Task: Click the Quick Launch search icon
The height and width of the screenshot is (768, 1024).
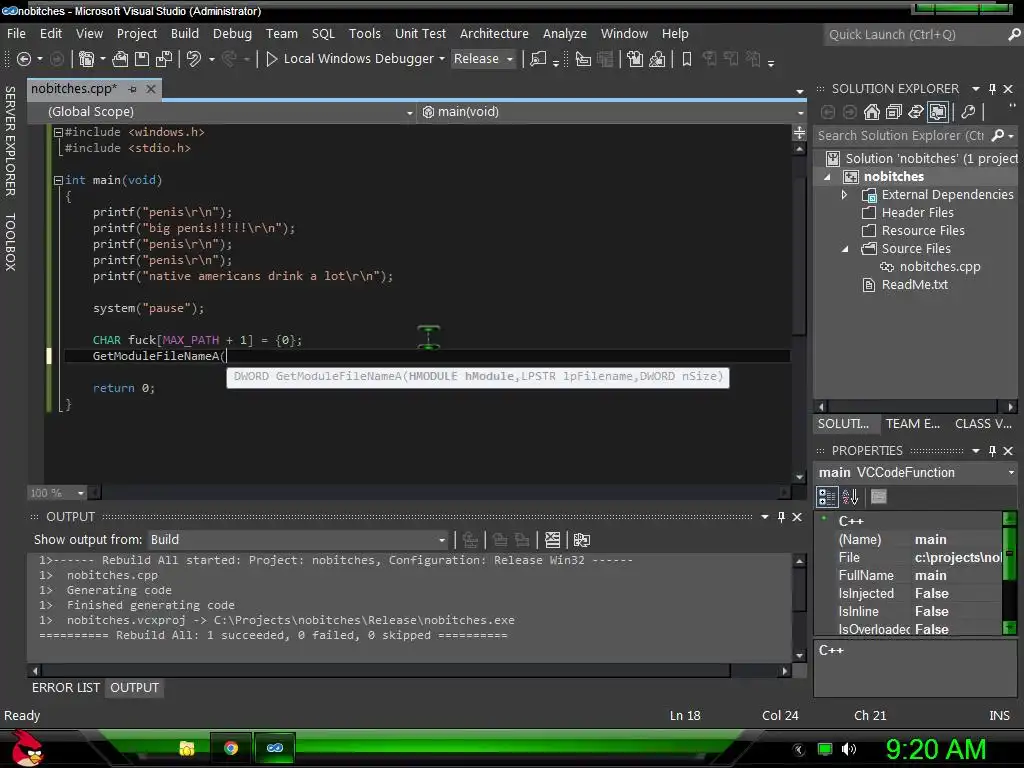Action: pos(1014,35)
